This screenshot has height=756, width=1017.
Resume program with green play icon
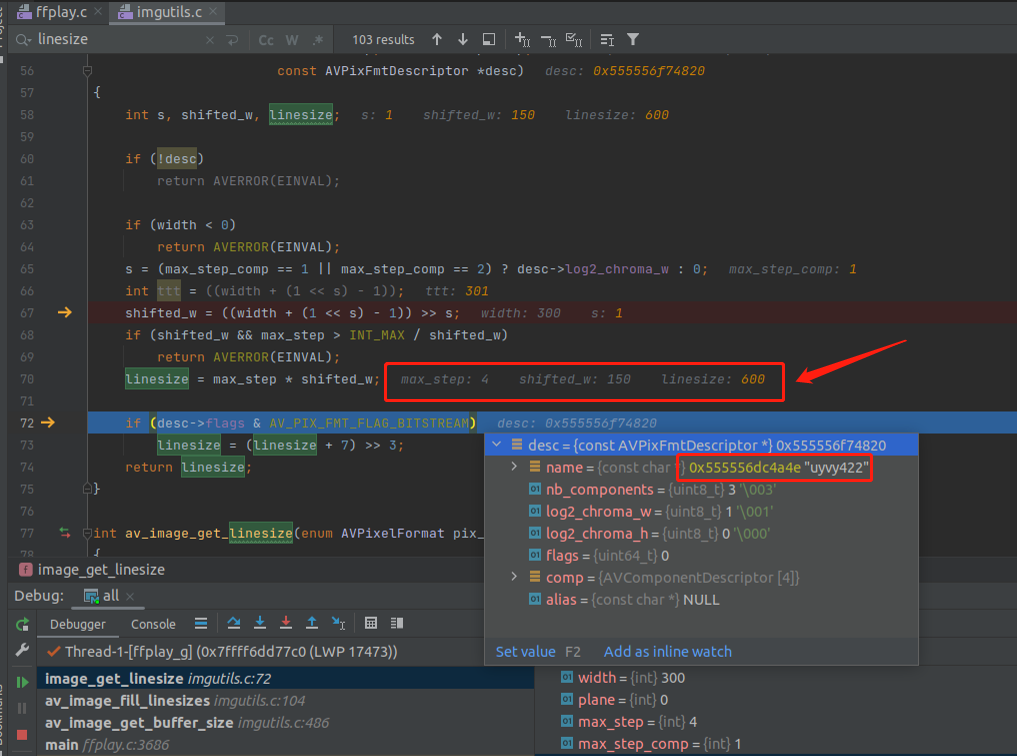tap(22, 682)
